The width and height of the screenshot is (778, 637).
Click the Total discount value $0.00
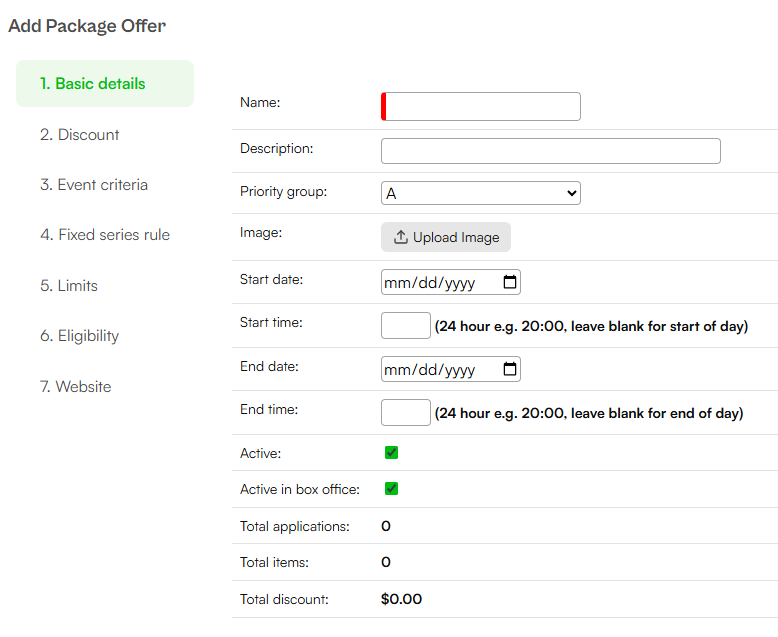[401, 599]
